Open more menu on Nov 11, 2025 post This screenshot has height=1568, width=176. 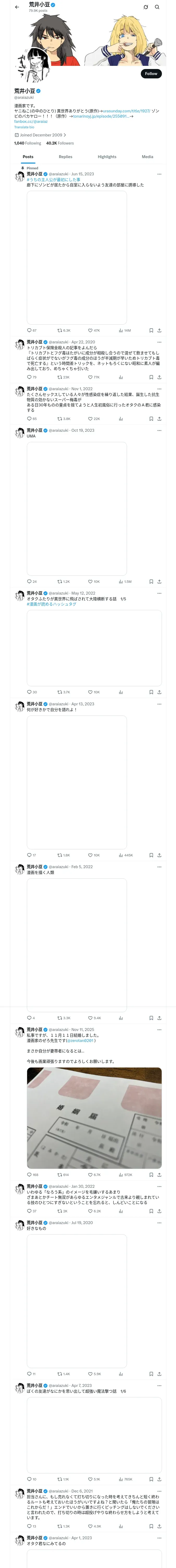(159, 1030)
